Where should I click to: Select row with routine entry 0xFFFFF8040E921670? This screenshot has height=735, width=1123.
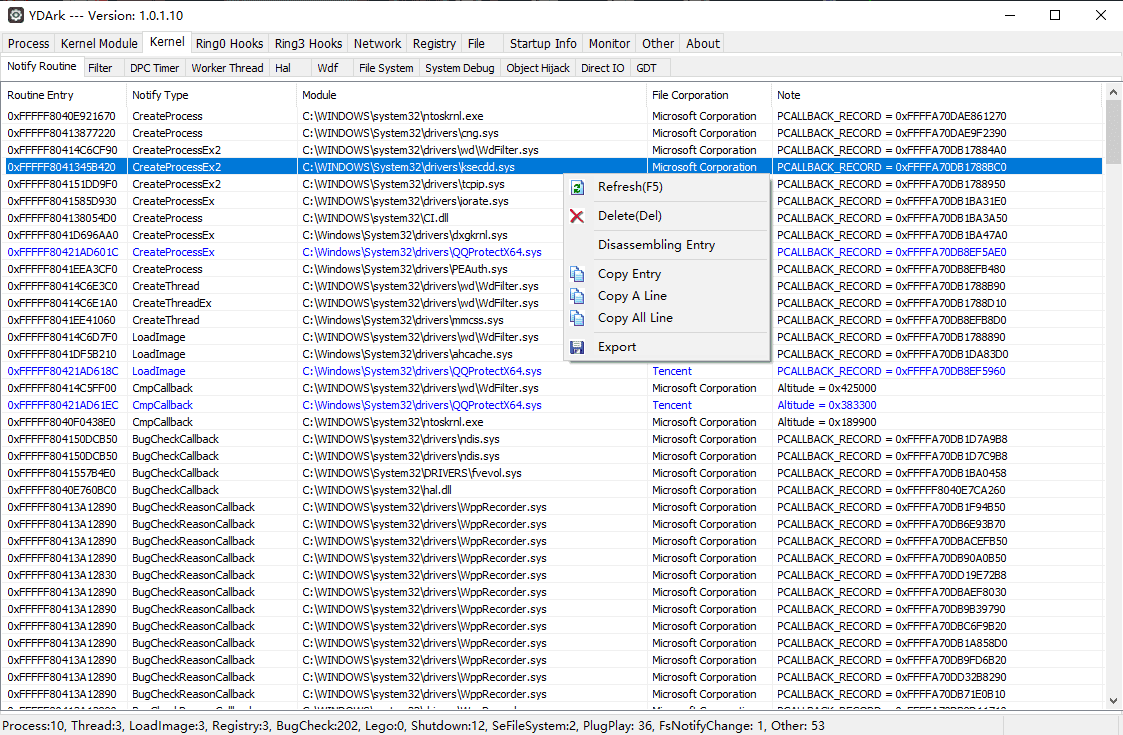pos(551,116)
